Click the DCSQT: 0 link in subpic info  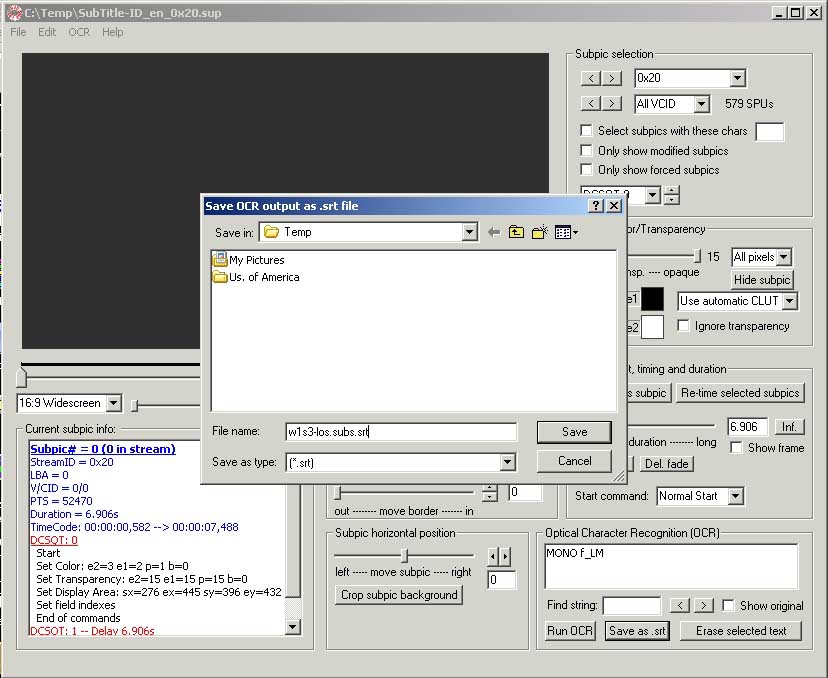click(54, 540)
